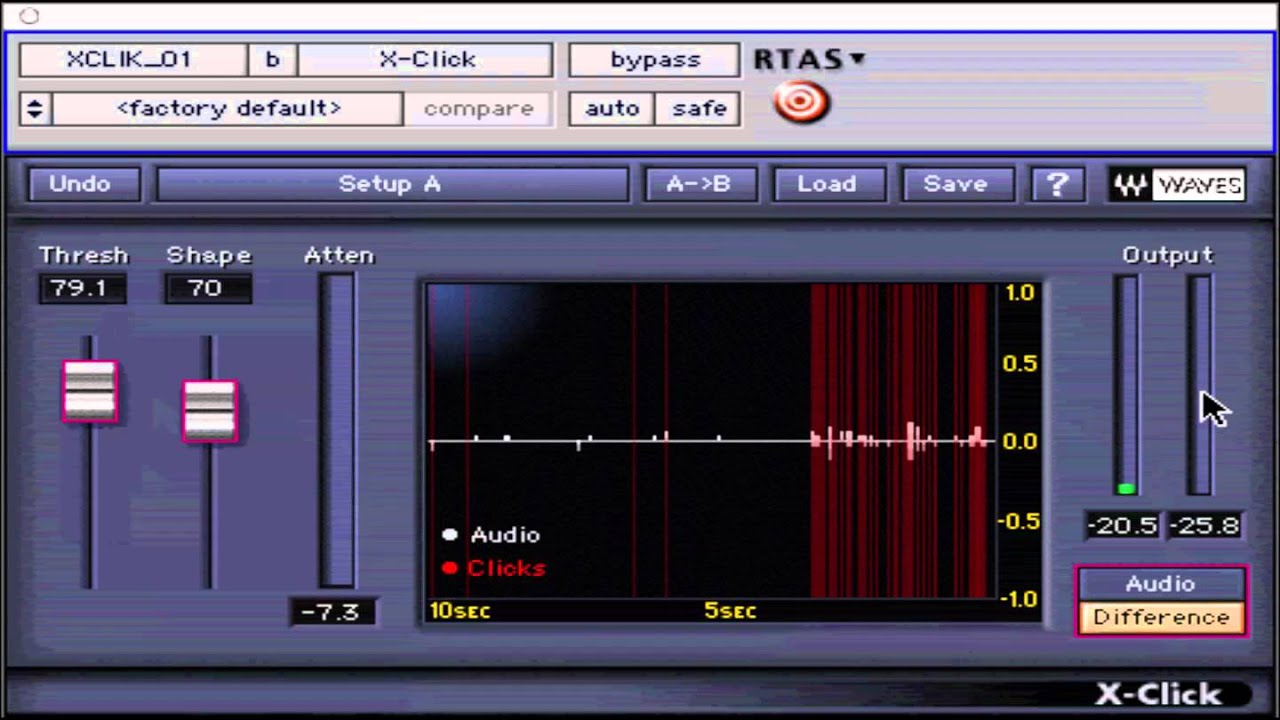Toggle the bypass button

pos(655,60)
